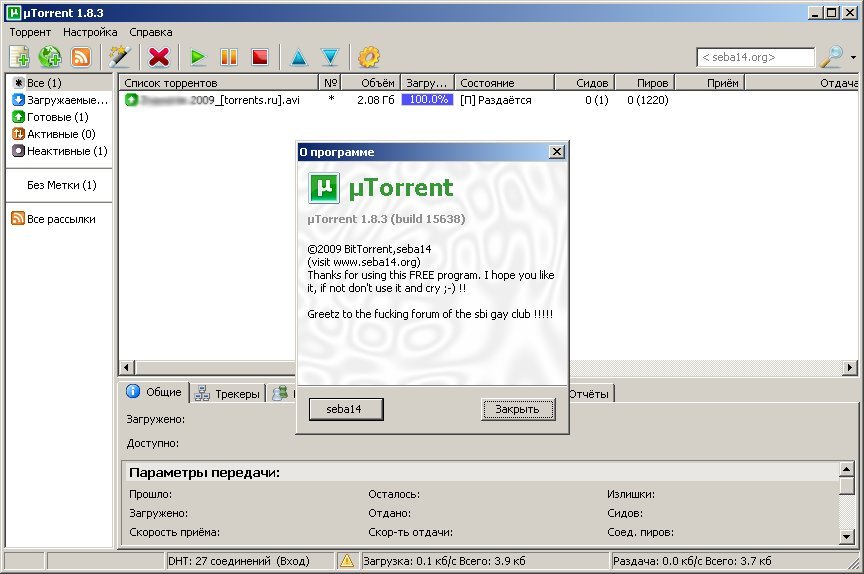Click the µTorrent logo in About dialog
Image resolution: width=864 pixels, height=574 pixels.
[x=323, y=188]
